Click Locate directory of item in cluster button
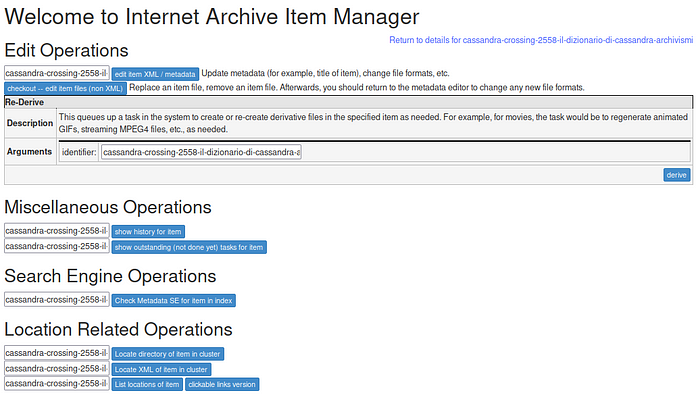This screenshot has width=700, height=399. [167, 354]
